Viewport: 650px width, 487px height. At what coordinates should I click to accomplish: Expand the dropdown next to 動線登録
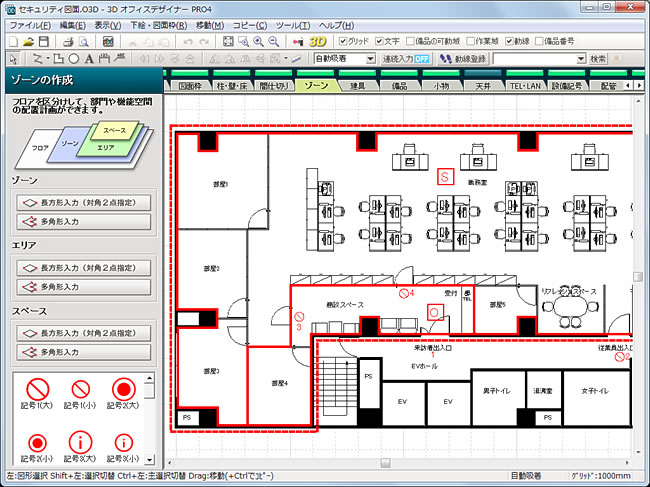[582, 59]
